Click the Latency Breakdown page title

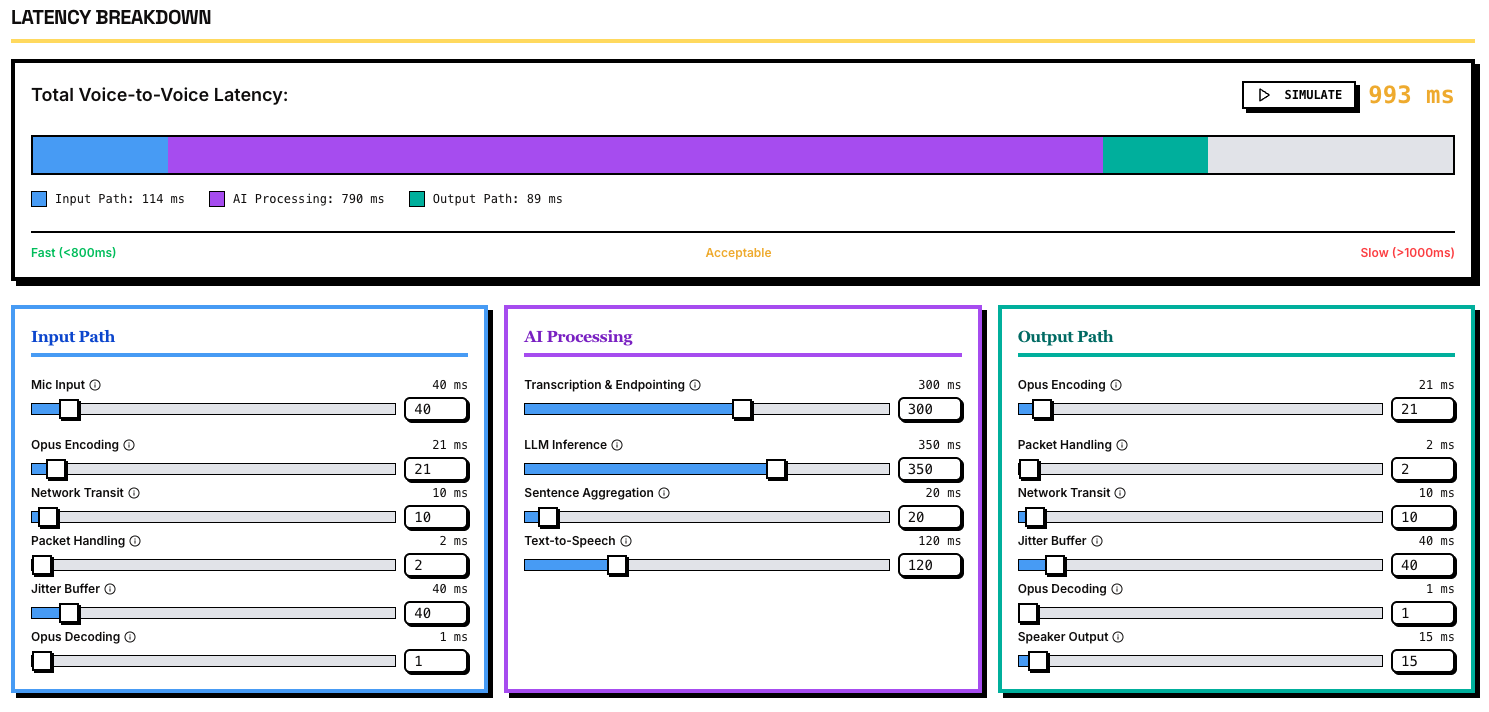pyautogui.click(x=111, y=18)
